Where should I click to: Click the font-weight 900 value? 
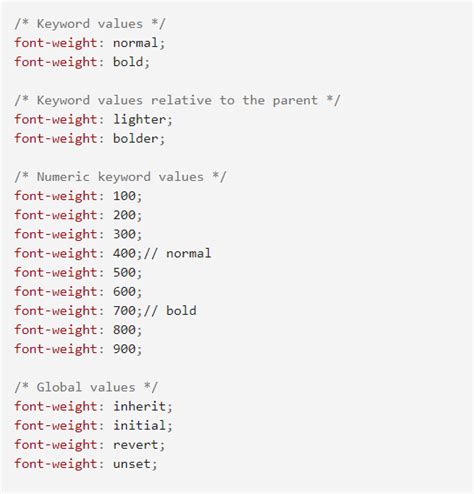pyautogui.click(x=124, y=349)
